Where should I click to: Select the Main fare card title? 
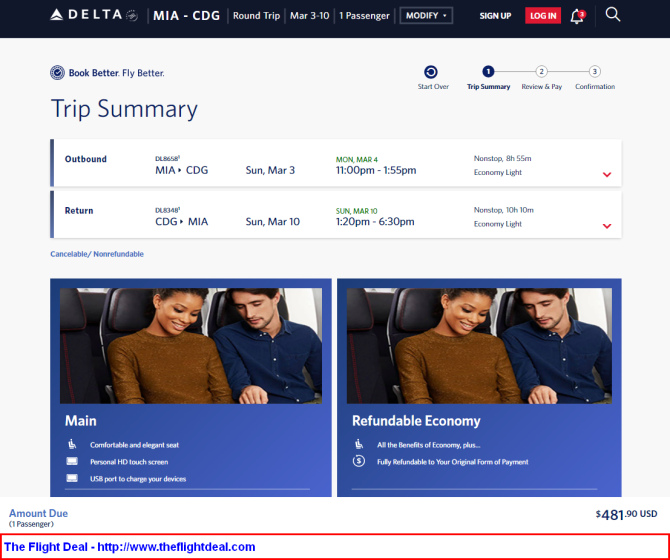point(81,421)
